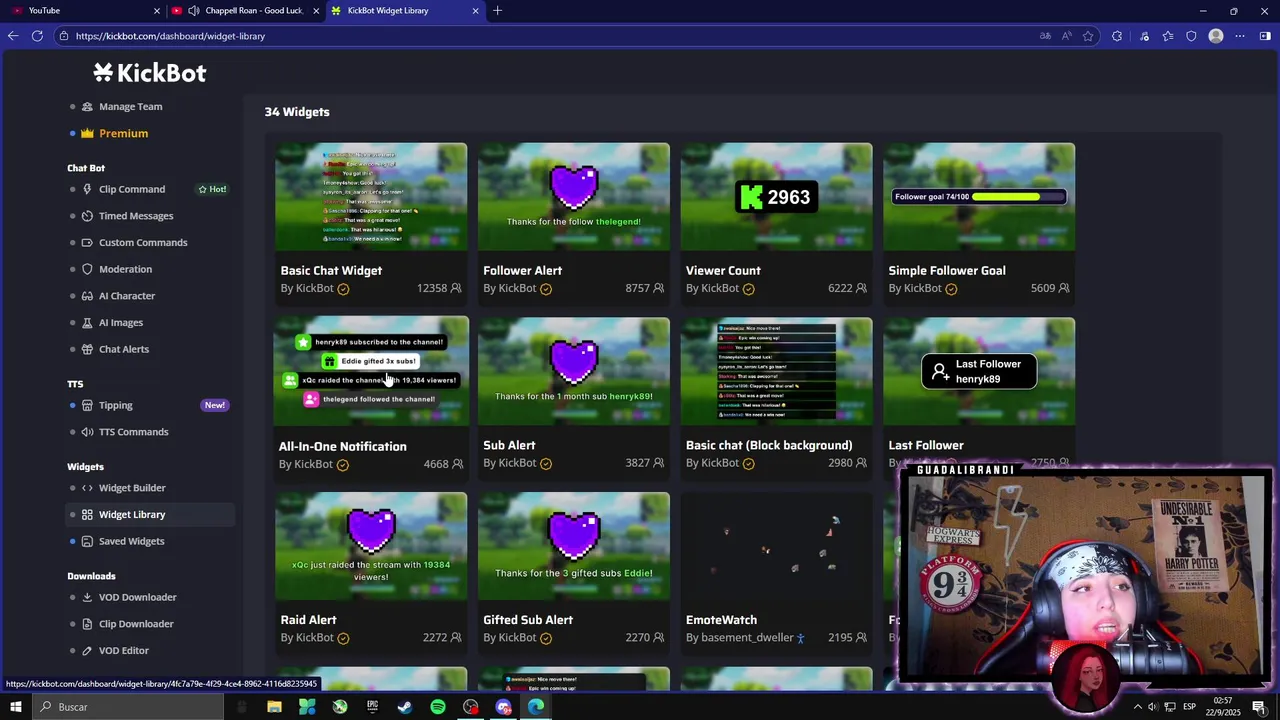The height and width of the screenshot is (720, 1280).
Task: Click the New! badge on Tipping
Action: point(215,405)
